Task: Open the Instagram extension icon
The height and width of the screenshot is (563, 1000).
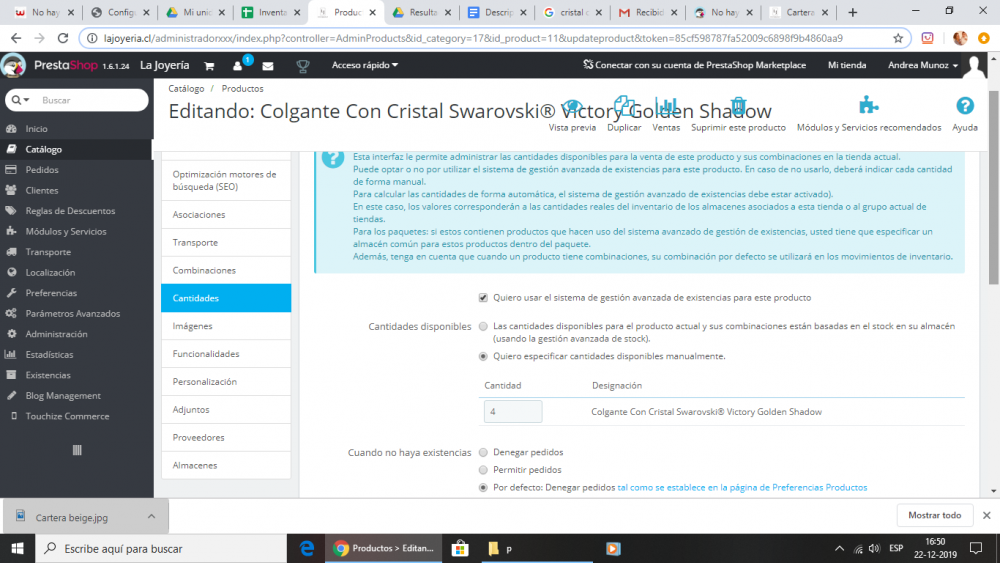Action: (x=927, y=38)
